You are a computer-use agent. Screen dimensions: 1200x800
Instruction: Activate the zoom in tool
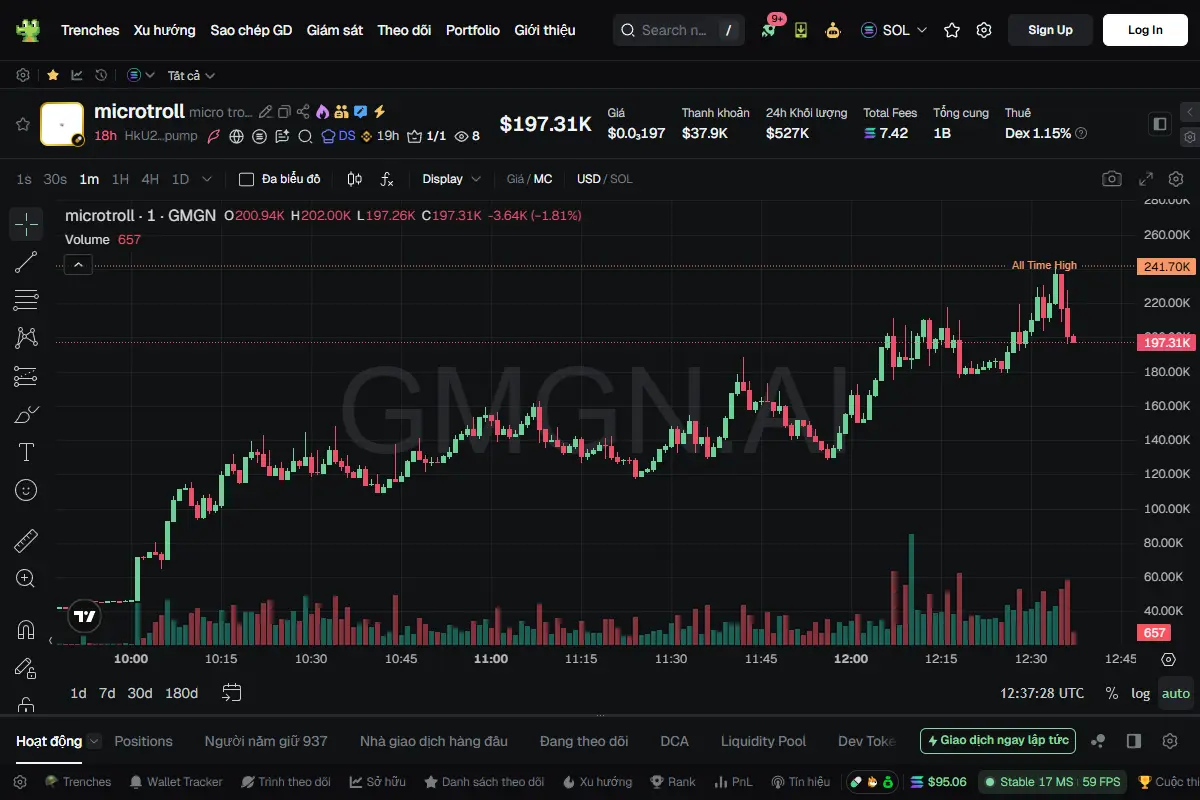(26, 579)
